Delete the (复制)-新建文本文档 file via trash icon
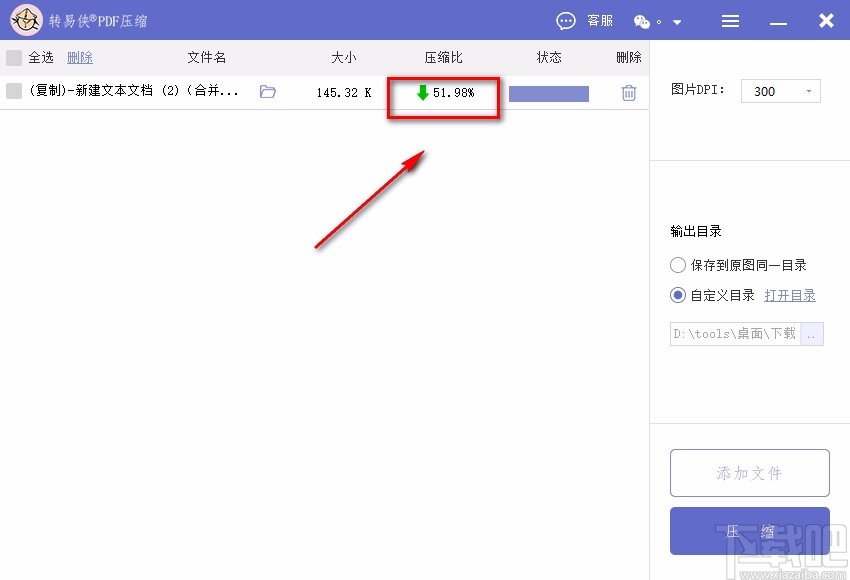The height and width of the screenshot is (580, 850). (x=628, y=93)
